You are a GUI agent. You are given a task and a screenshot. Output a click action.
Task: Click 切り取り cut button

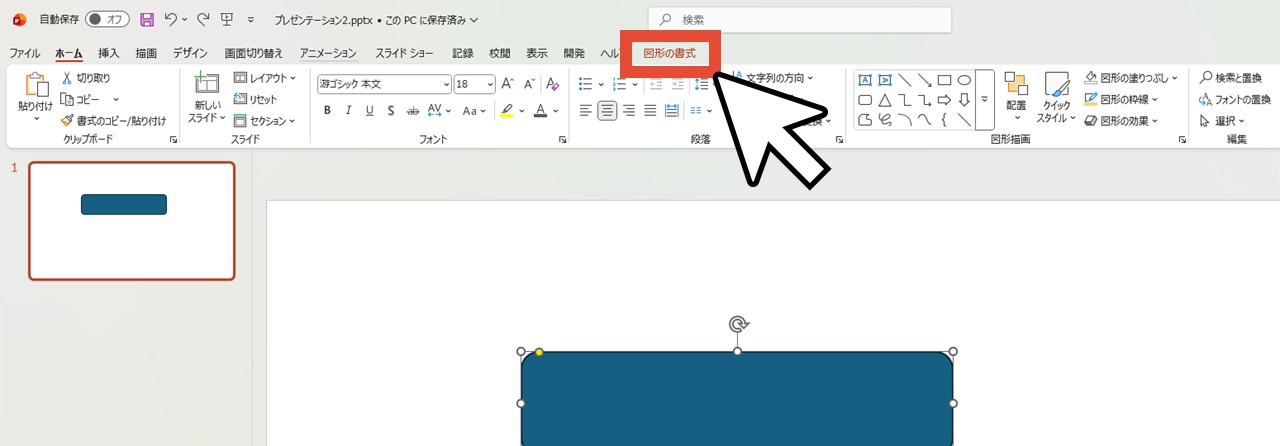[86, 78]
